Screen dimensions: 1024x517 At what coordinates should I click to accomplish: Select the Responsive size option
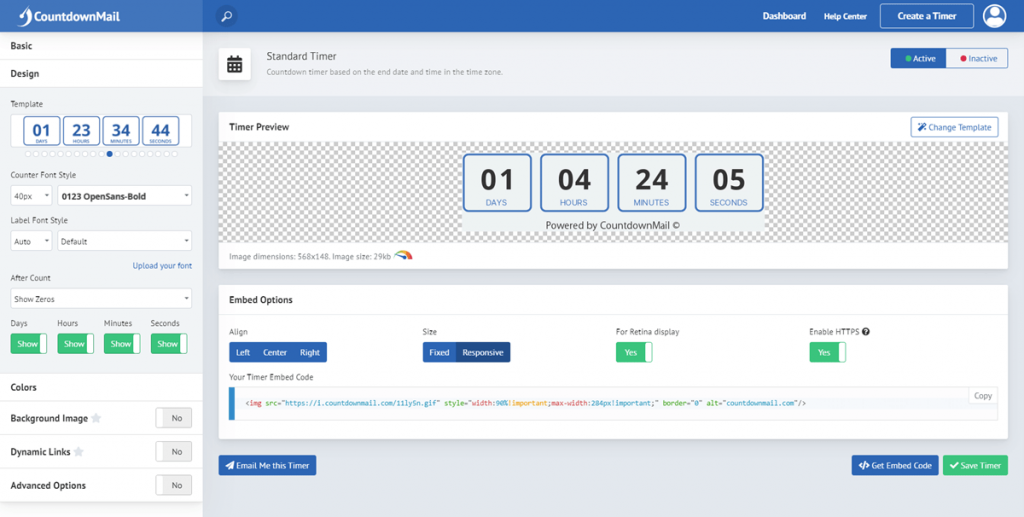pos(483,352)
